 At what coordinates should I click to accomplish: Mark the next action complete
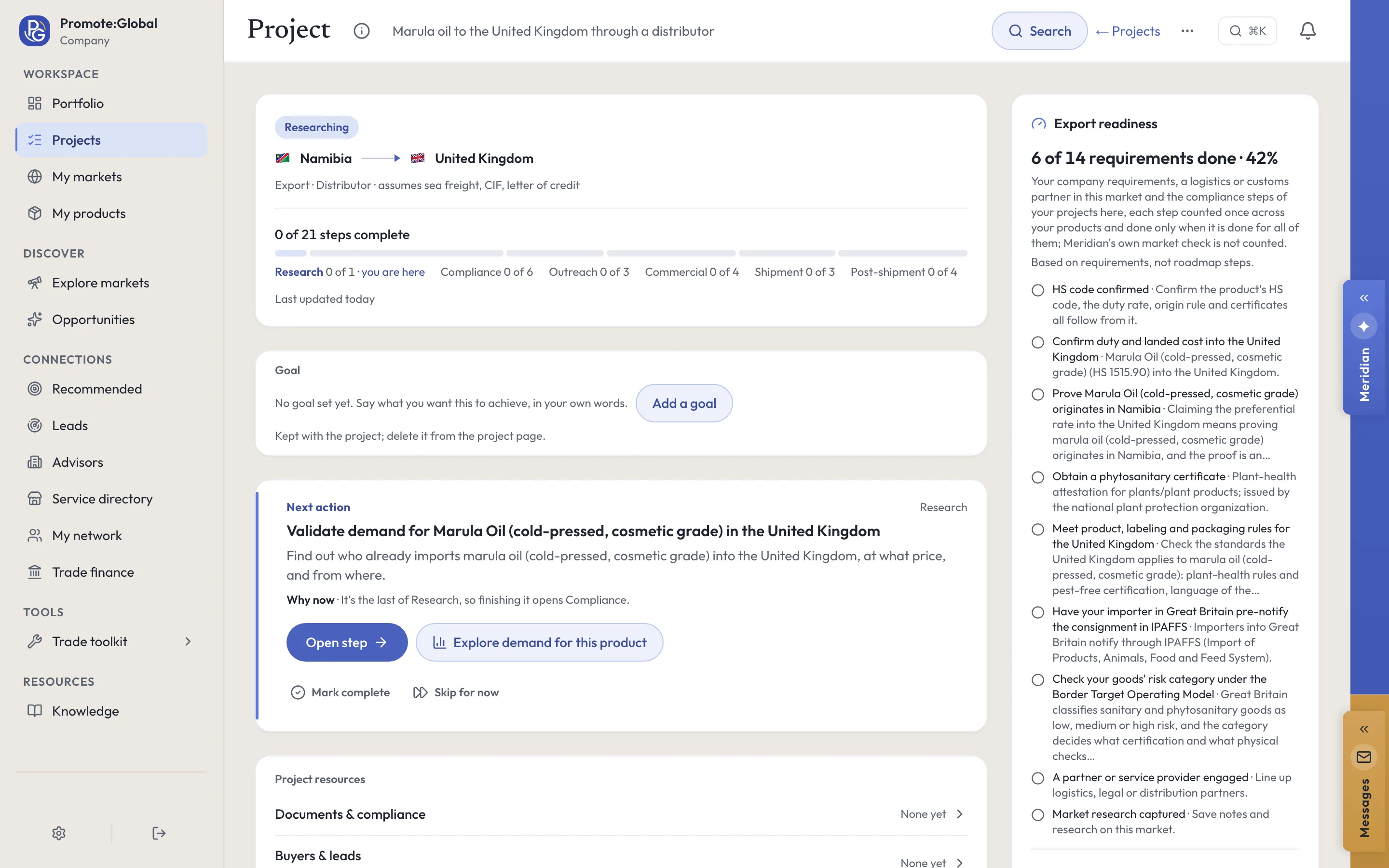click(x=340, y=692)
